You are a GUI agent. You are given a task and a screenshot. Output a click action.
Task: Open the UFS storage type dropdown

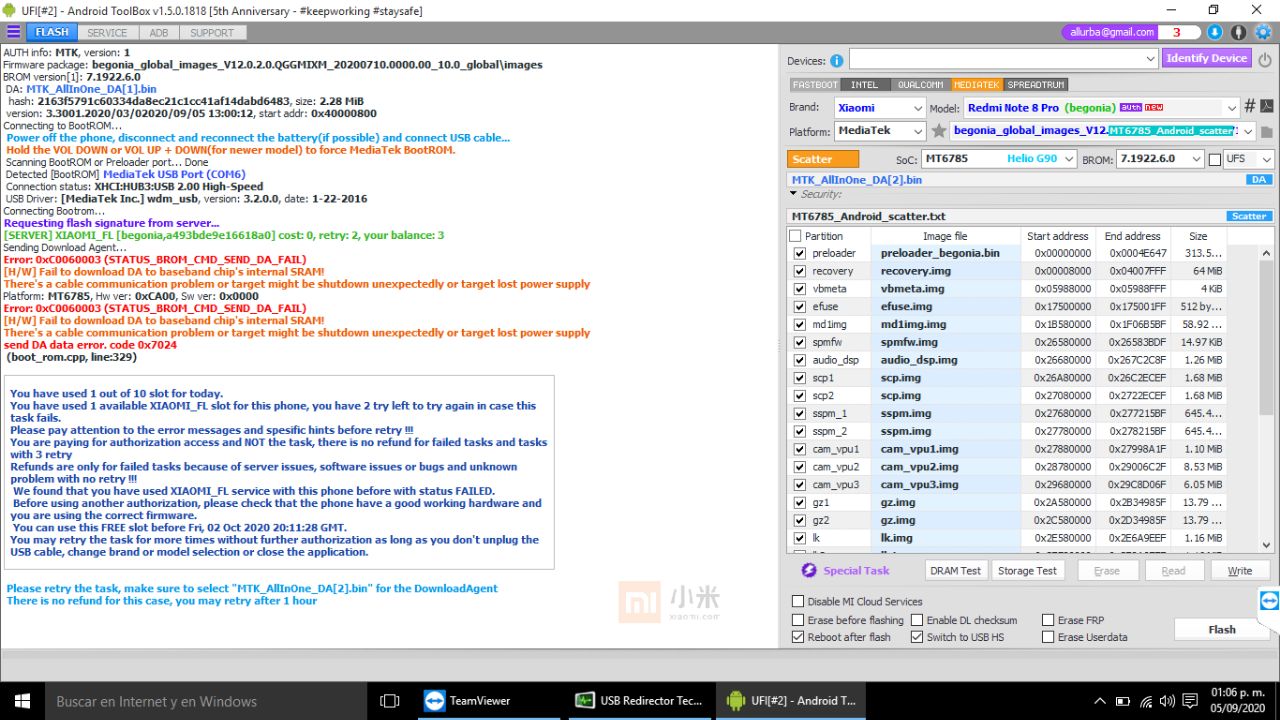1249,159
